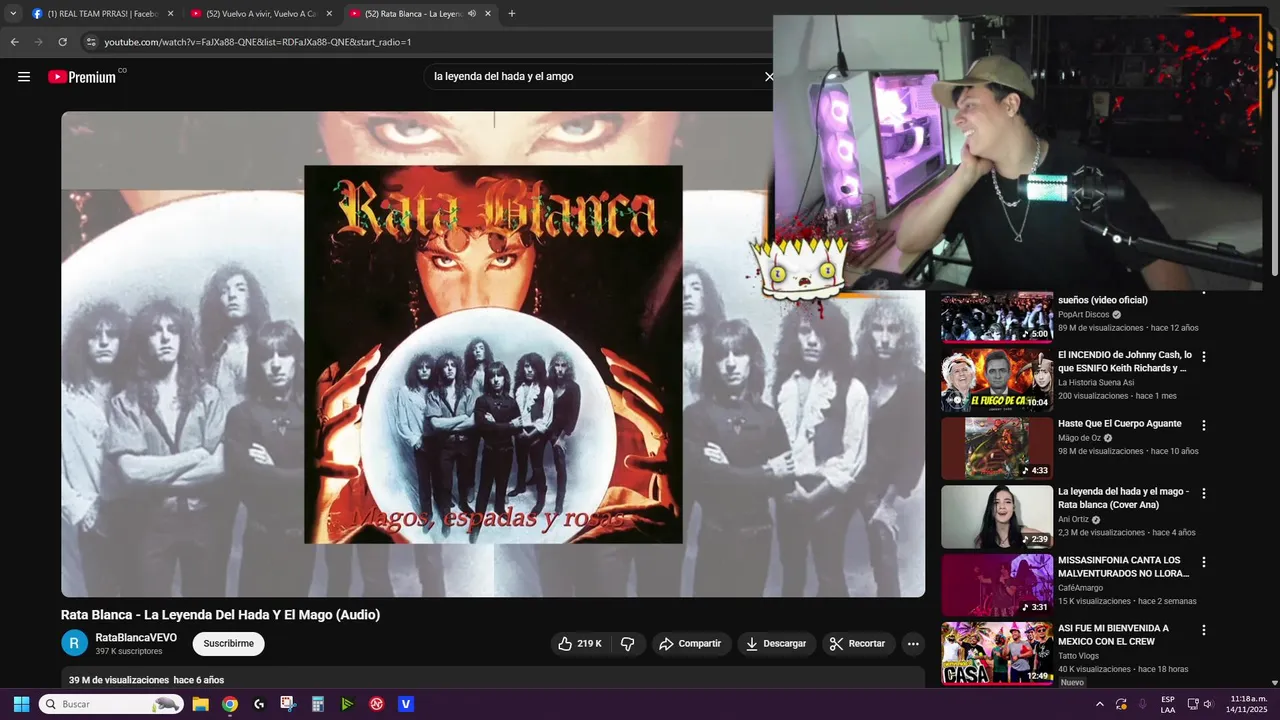Open Calculator from the taskbar
Viewport: 1280px width, 720px height.
(x=318, y=704)
